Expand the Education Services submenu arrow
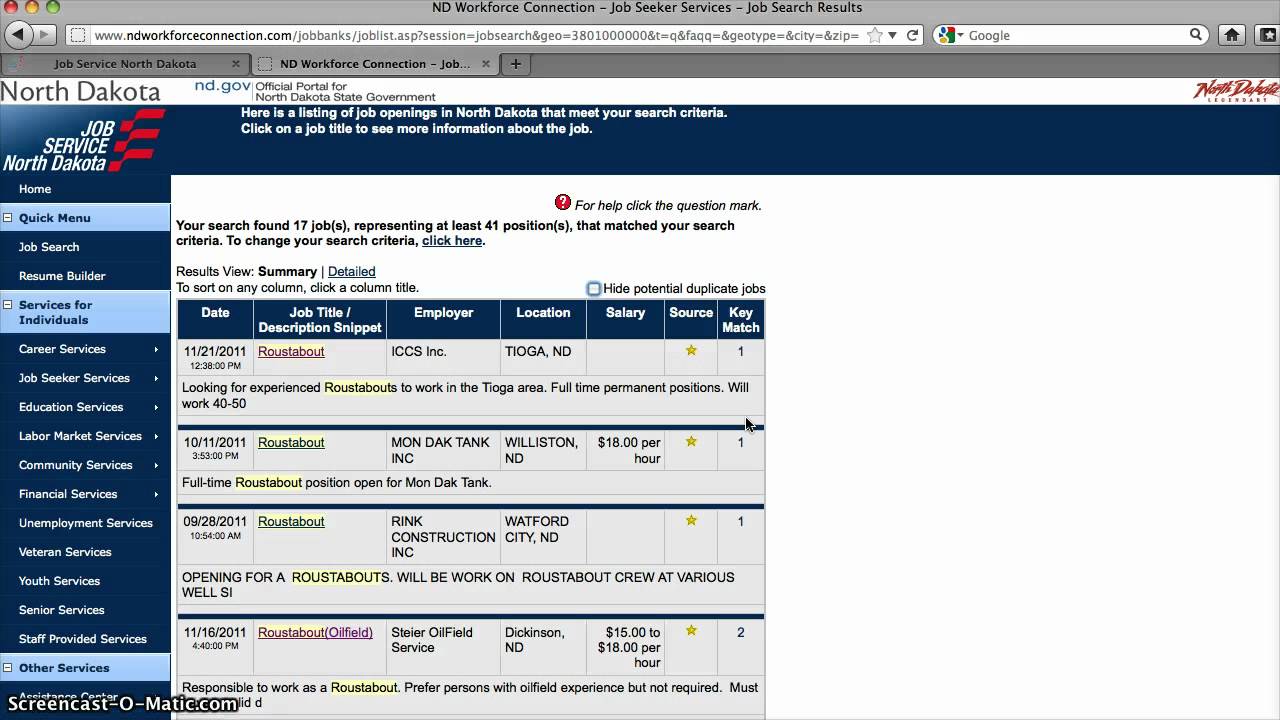This screenshot has width=1280, height=720. click(156, 407)
